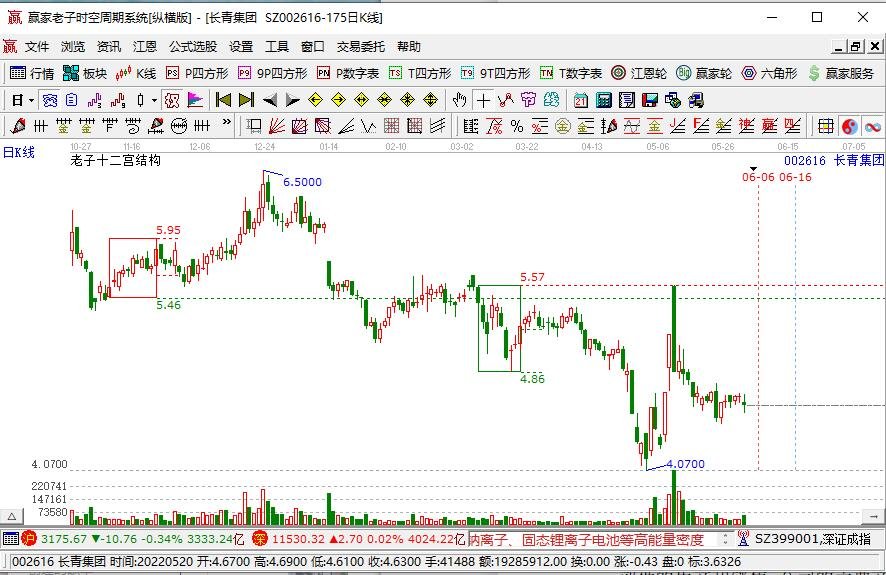Image resolution: width=886 pixels, height=575 pixels.
Task: Expand toolbar overflow chevron
Action: tap(227, 122)
